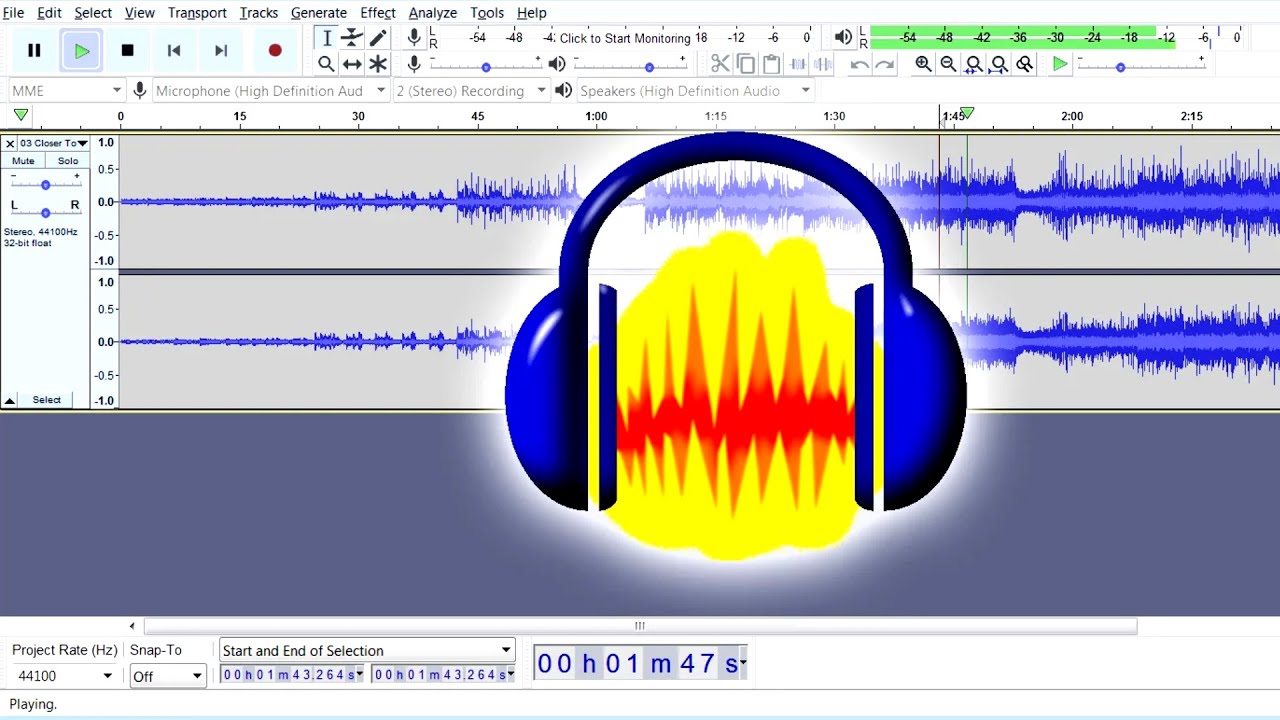Click the record meter microphone icon
1280x720 pixels.
(x=414, y=38)
